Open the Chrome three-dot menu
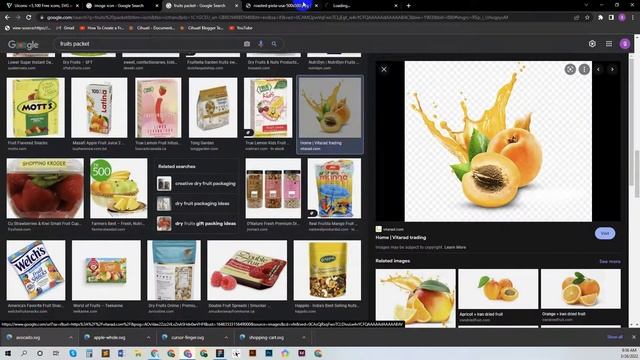The image size is (640, 360). (x=633, y=18)
